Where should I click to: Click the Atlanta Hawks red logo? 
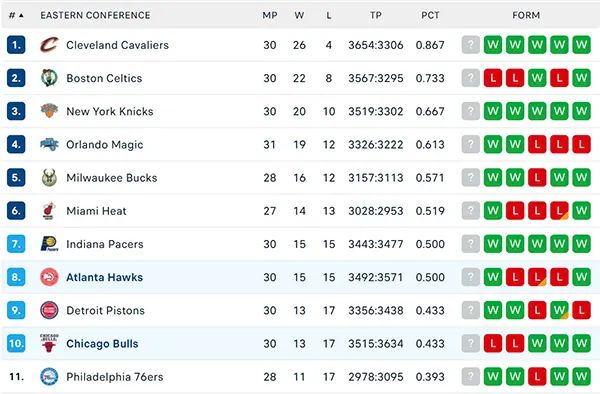[49, 277]
